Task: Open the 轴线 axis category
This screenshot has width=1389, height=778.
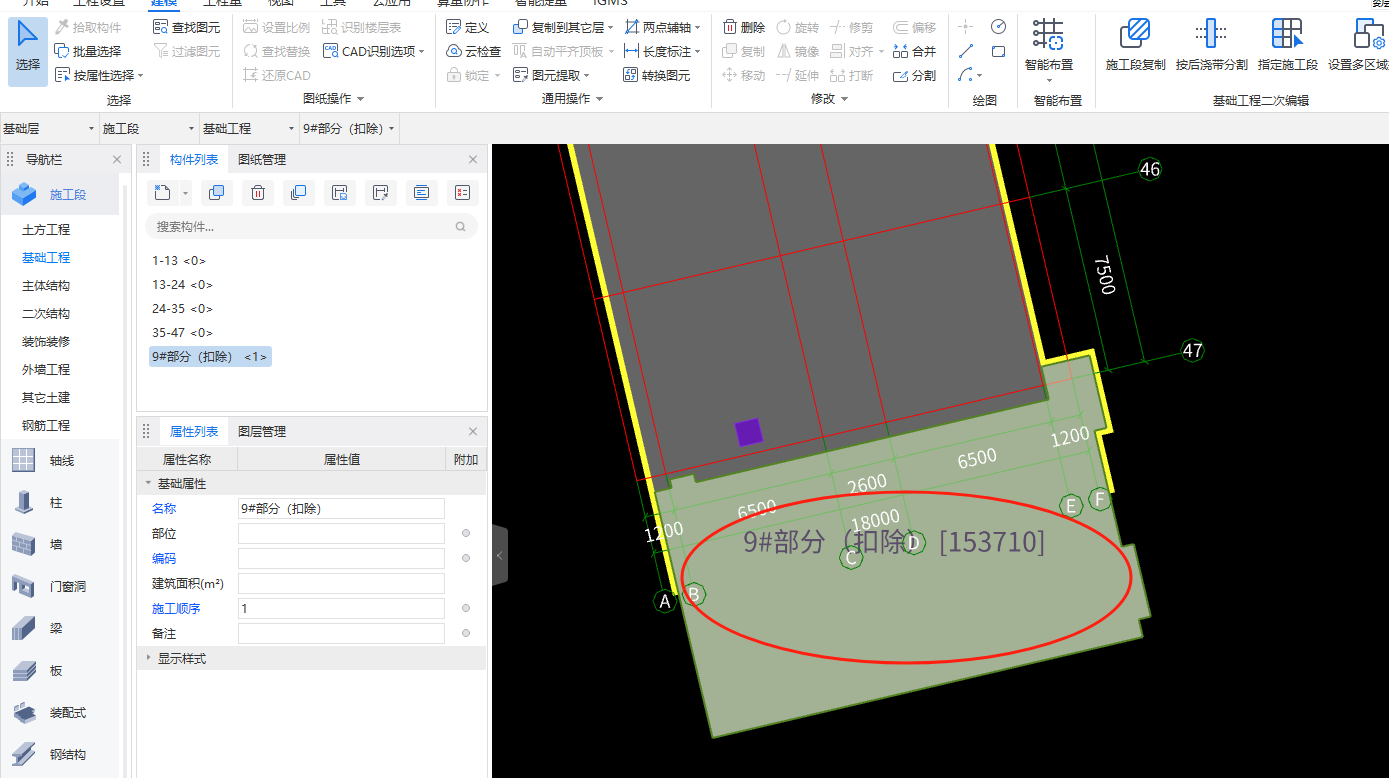Action: click(x=60, y=461)
